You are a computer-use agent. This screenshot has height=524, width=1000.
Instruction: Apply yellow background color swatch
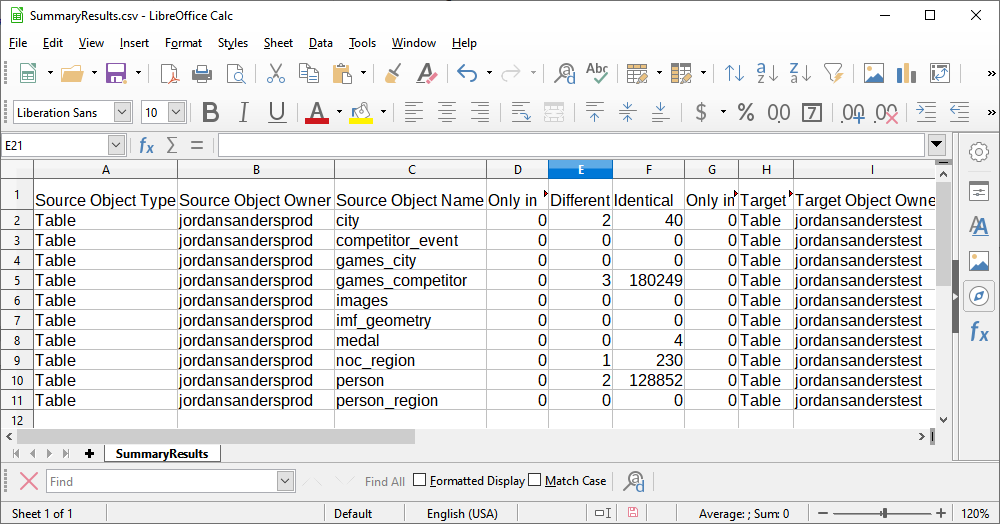pos(361,113)
